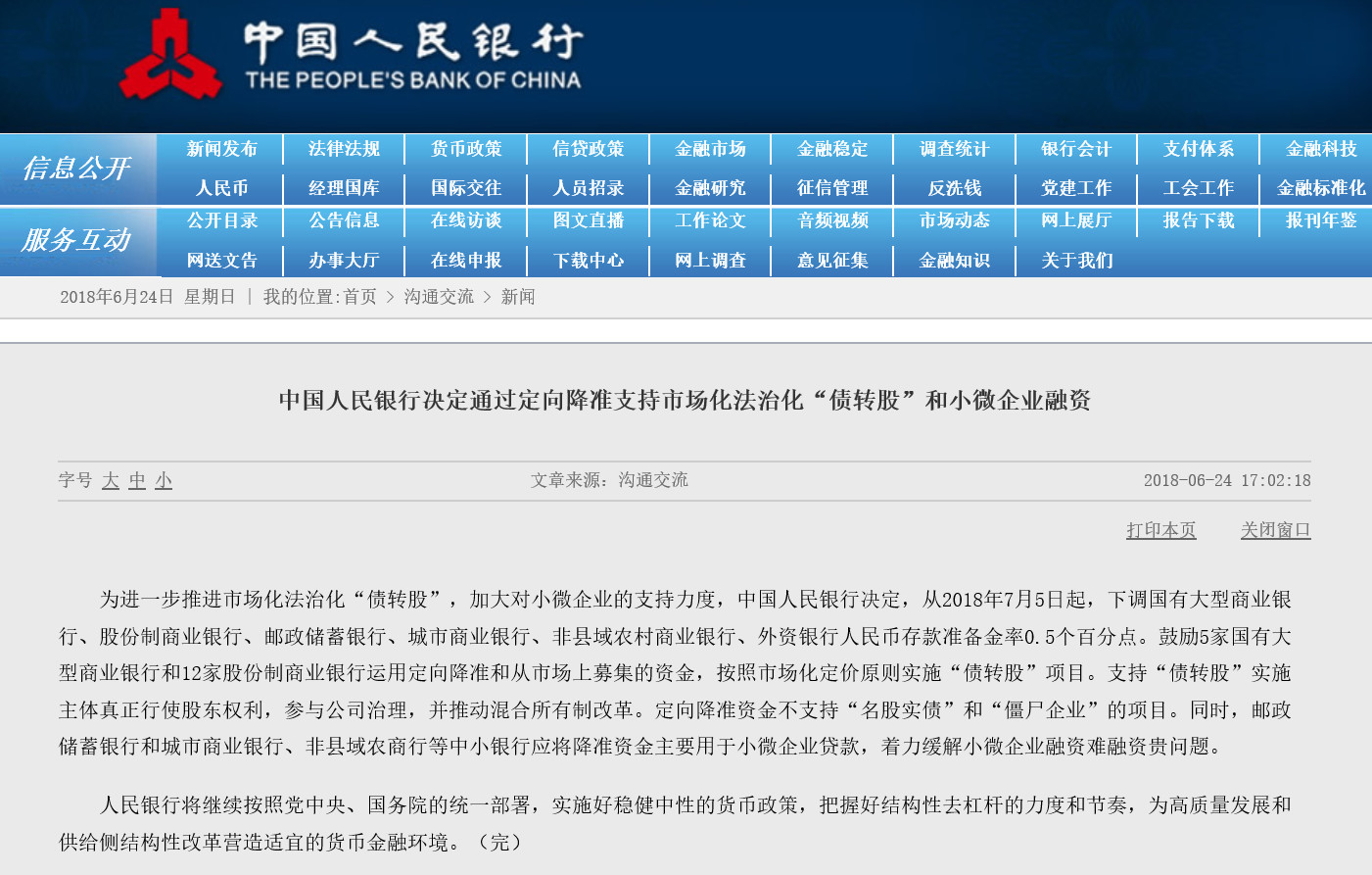Go to 网上展厅 page
Viewport: 1372px width, 875px height.
[x=1076, y=220]
